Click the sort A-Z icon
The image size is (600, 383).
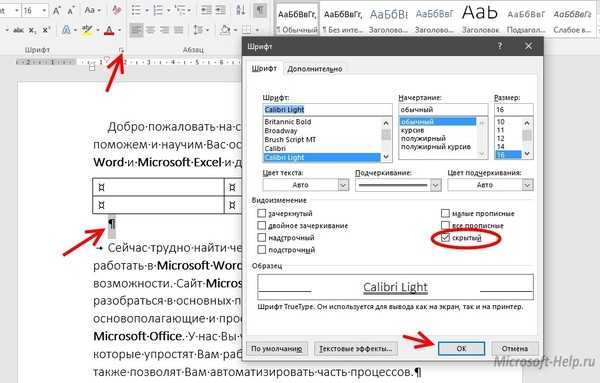241,10
